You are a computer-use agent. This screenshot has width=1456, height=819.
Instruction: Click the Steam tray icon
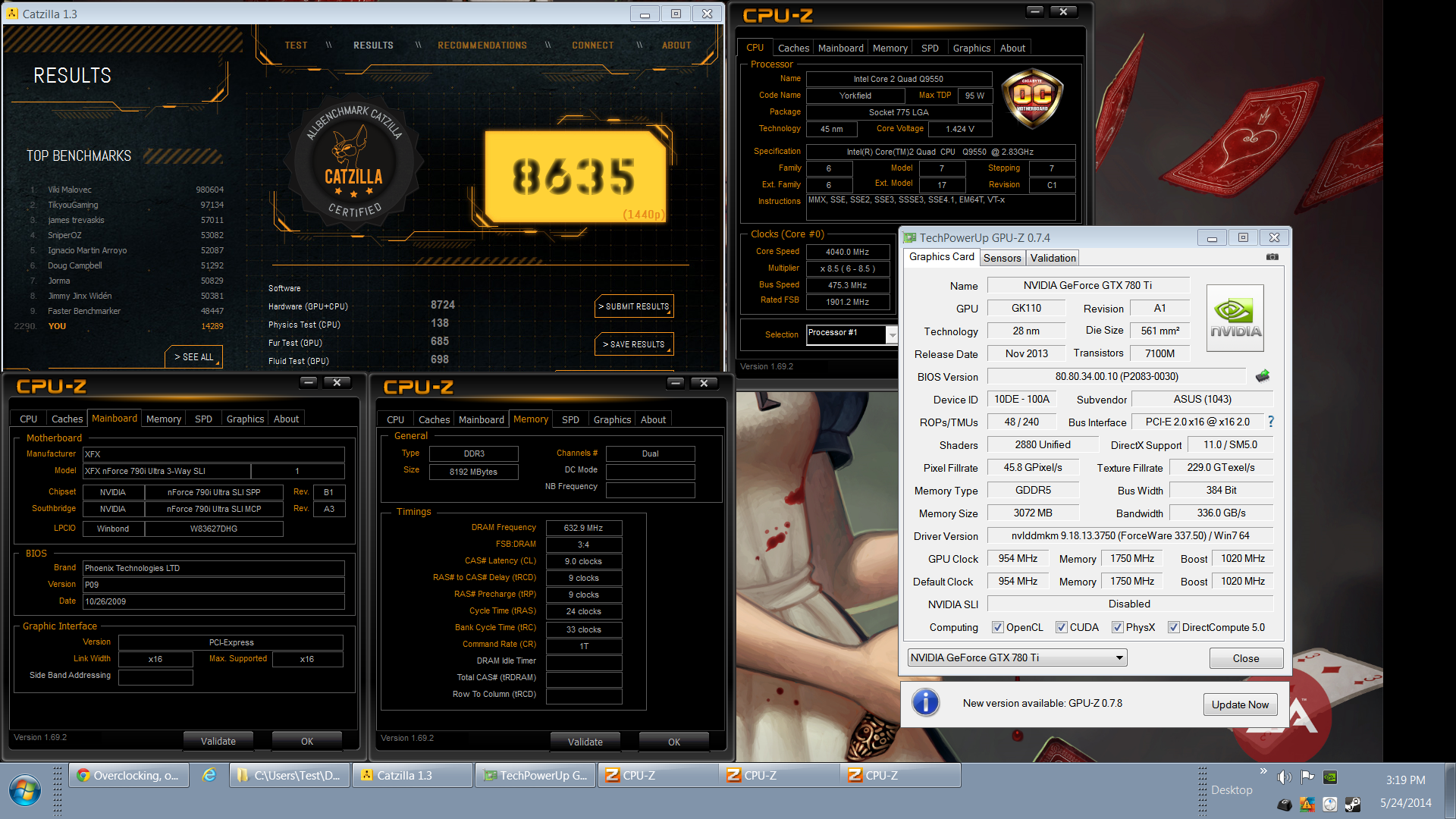coord(1353,805)
